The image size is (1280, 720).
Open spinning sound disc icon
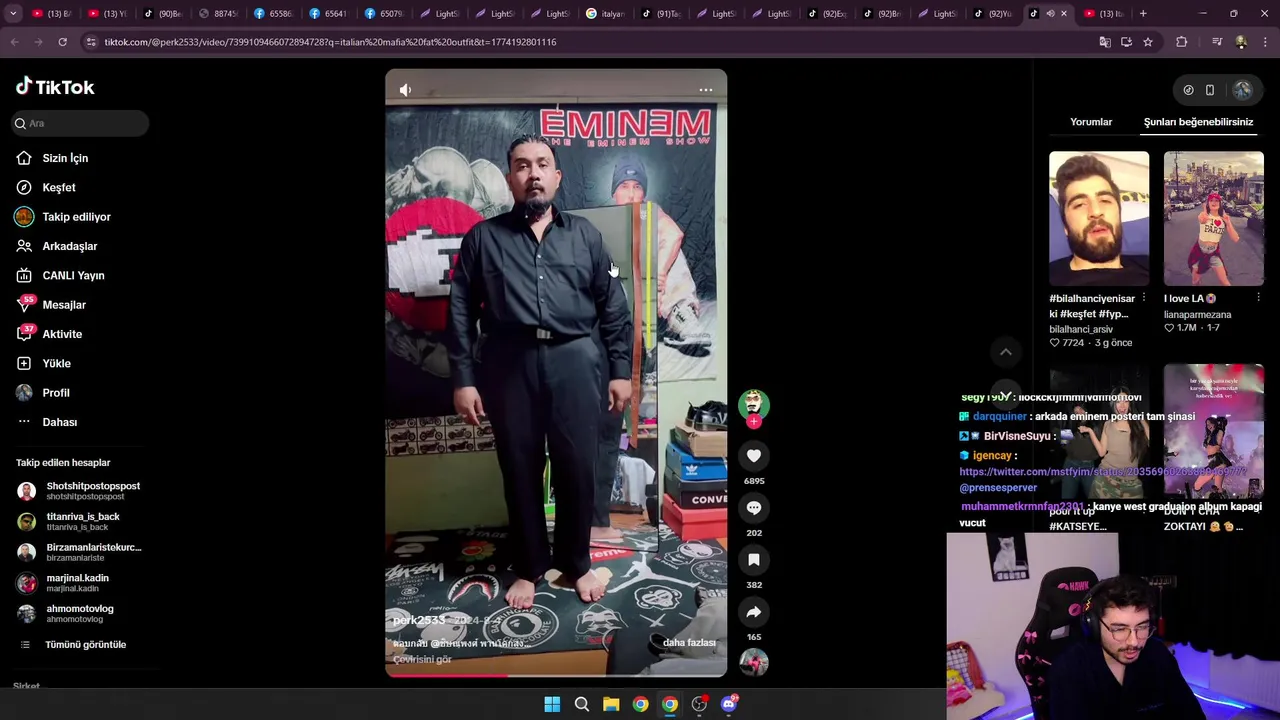click(754, 662)
